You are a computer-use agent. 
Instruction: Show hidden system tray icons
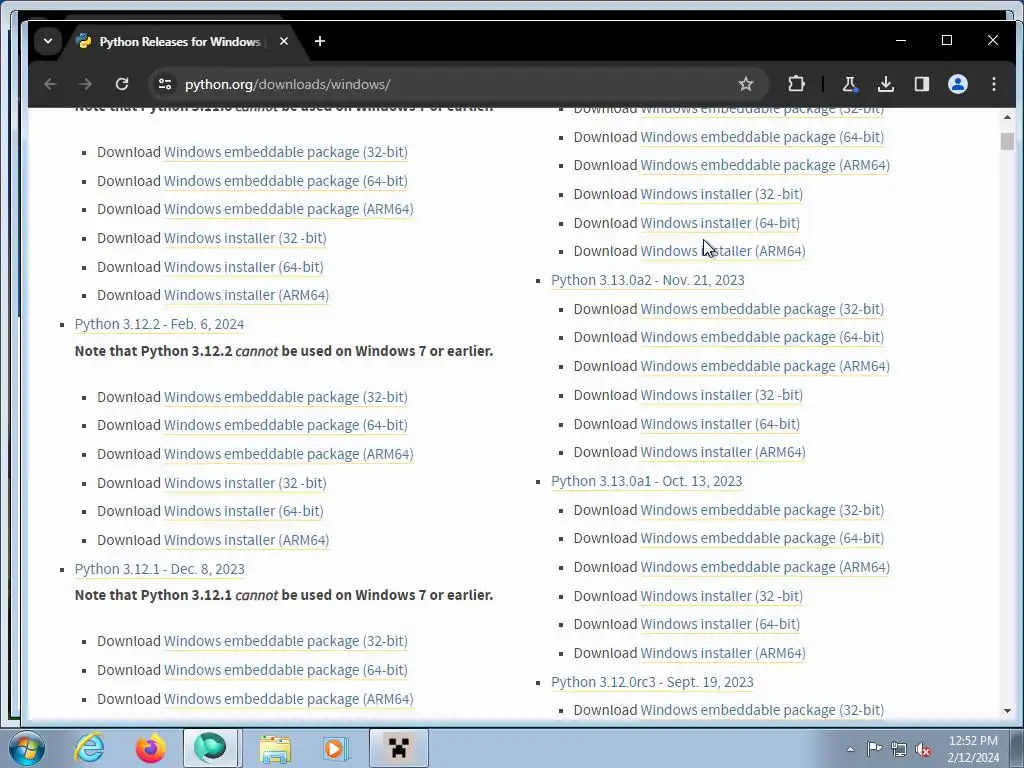point(850,749)
